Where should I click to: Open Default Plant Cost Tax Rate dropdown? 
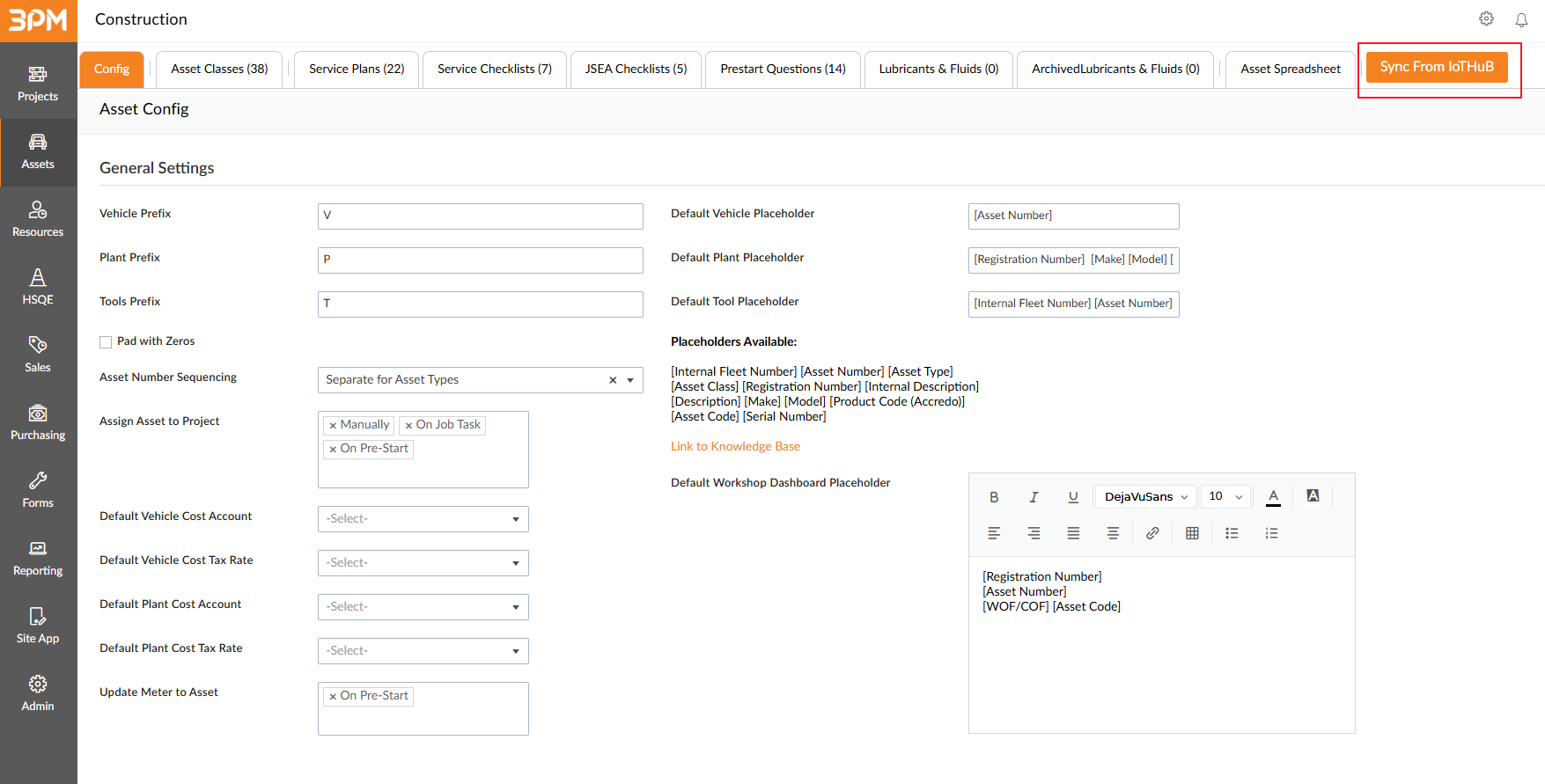[x=423, y=651]
